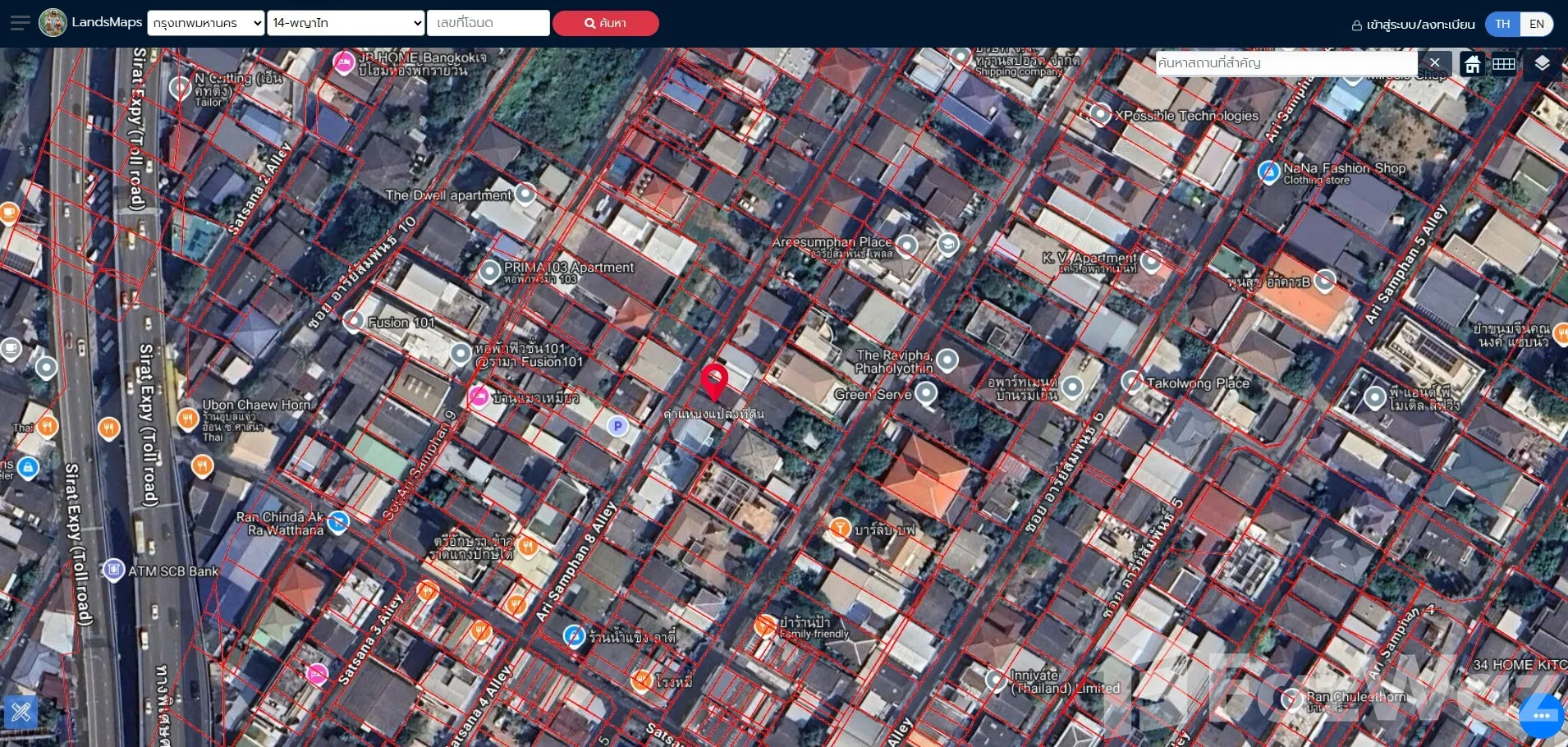
Task: Open the blue chat bubble button
Action: (x=1540, y=715)
